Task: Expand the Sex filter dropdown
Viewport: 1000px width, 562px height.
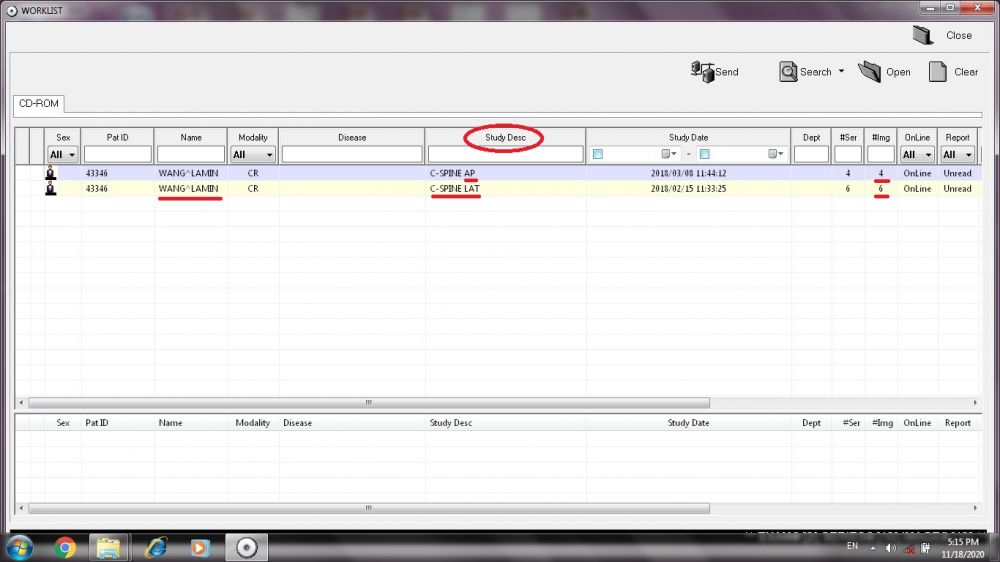Action: tap(71, 155)
